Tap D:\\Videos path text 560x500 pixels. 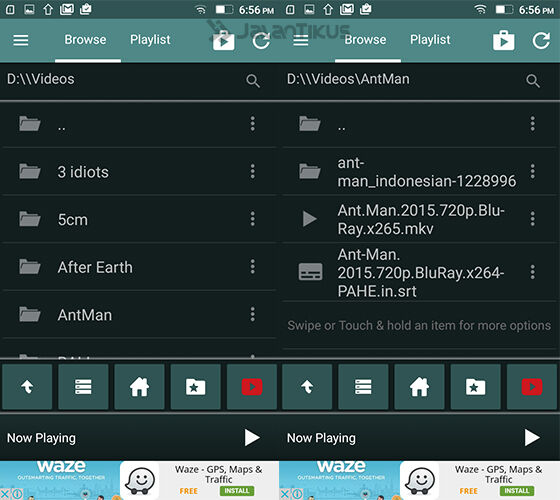41,79
